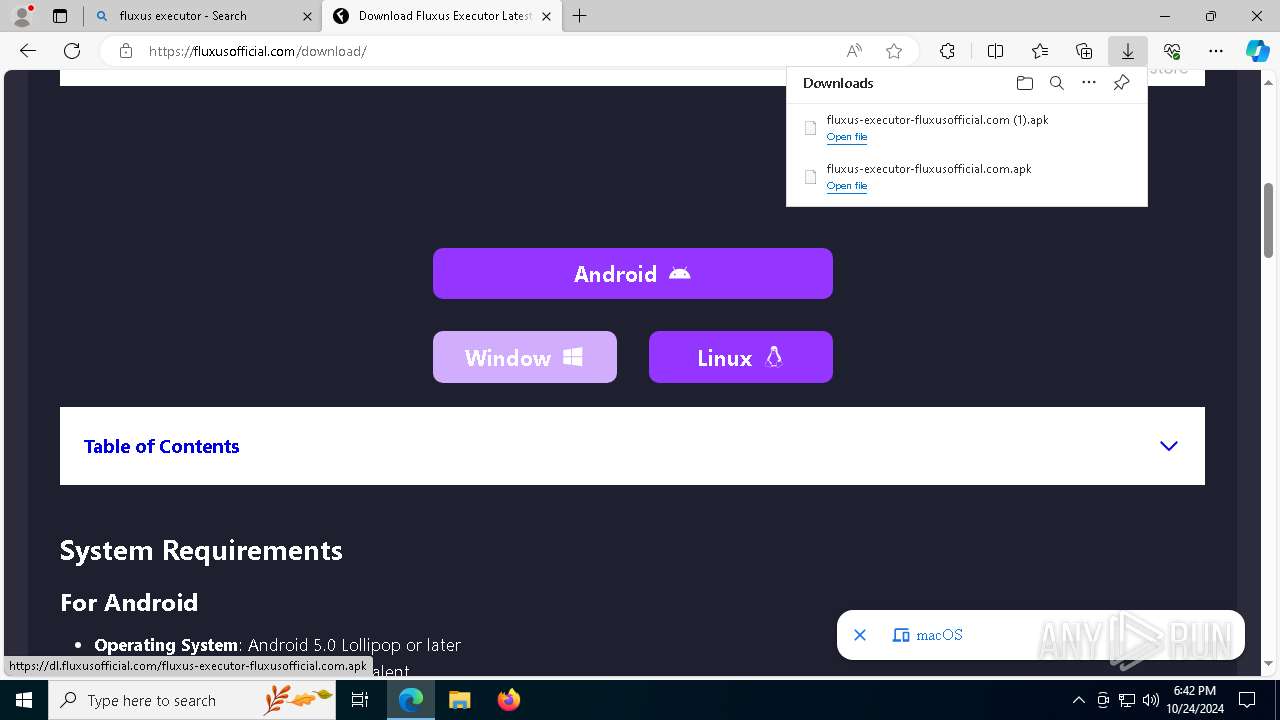Open Browser essentials icon
Screen dimensions: 1280x720
pos(1172,51)
